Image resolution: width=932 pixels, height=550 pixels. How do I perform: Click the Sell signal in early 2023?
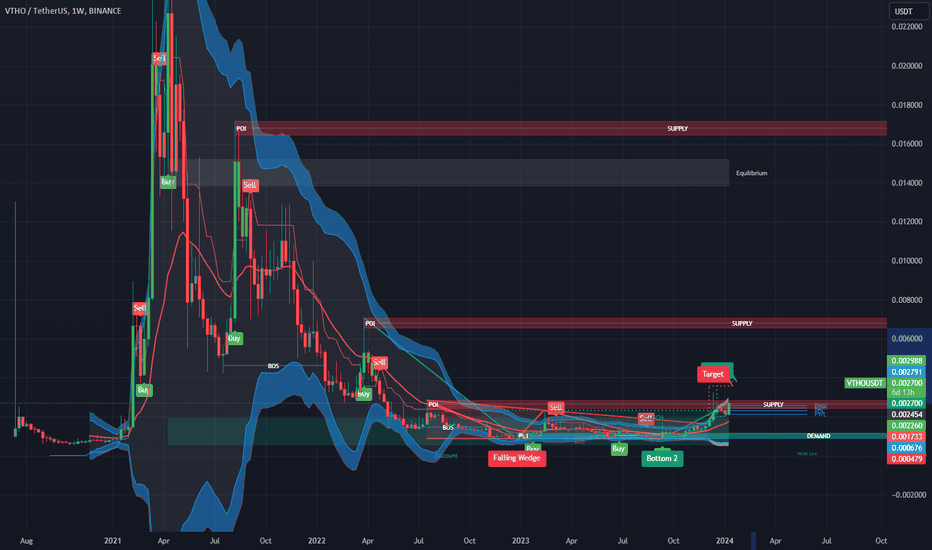pos(555,407)
